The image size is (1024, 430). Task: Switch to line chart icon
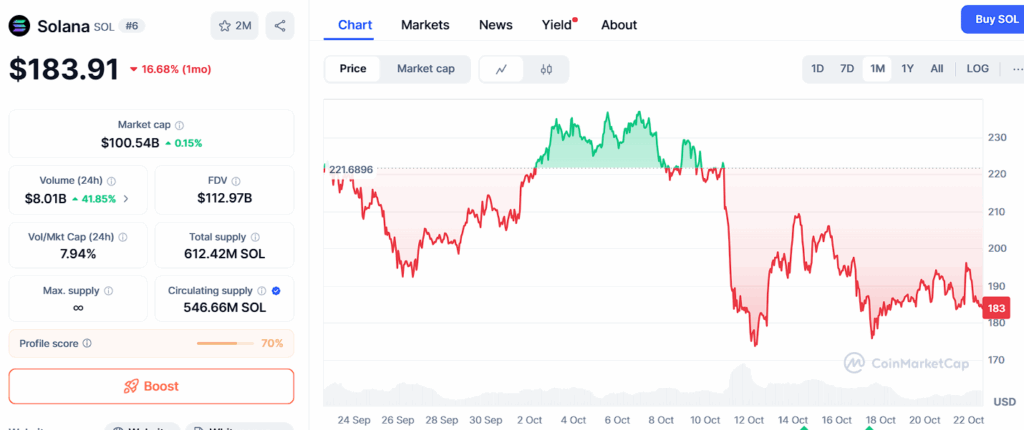pyautogui.click(x=502, y=69)
